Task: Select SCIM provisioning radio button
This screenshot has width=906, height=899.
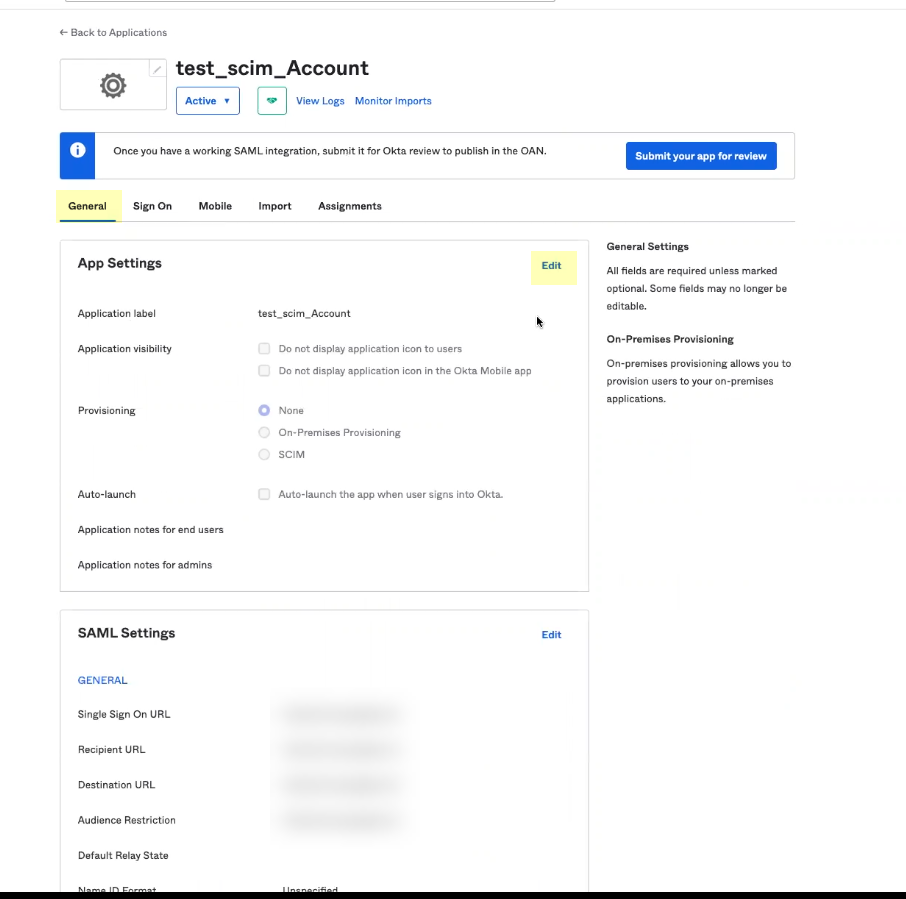Action: click(264, 454)
